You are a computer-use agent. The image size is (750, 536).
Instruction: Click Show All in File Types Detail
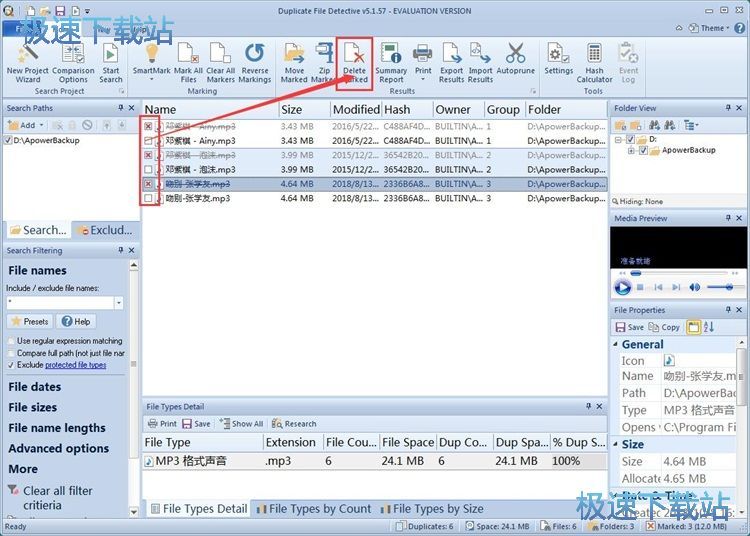[242, 424]
